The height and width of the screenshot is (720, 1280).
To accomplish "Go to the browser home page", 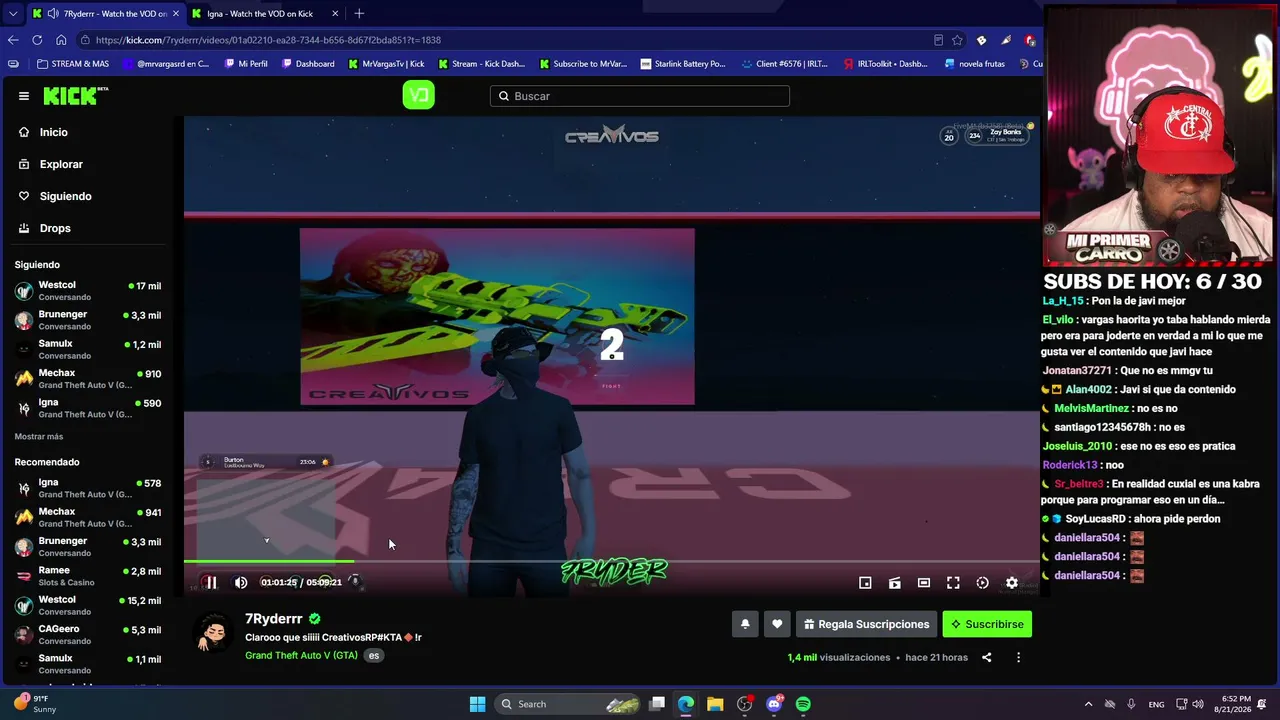I will (61, 40).
